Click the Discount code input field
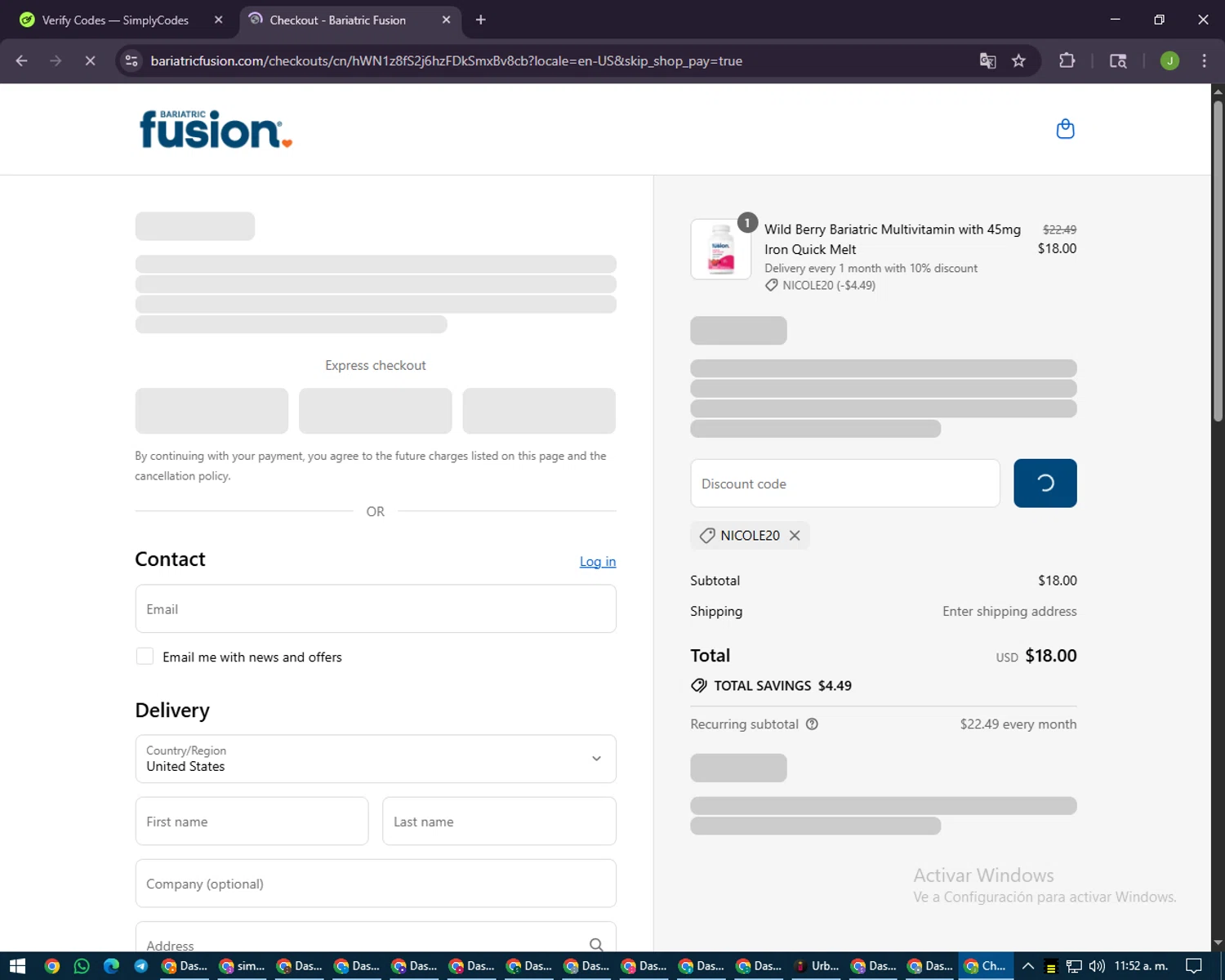This screenshot has width=1225, height=980. point(845,483)
